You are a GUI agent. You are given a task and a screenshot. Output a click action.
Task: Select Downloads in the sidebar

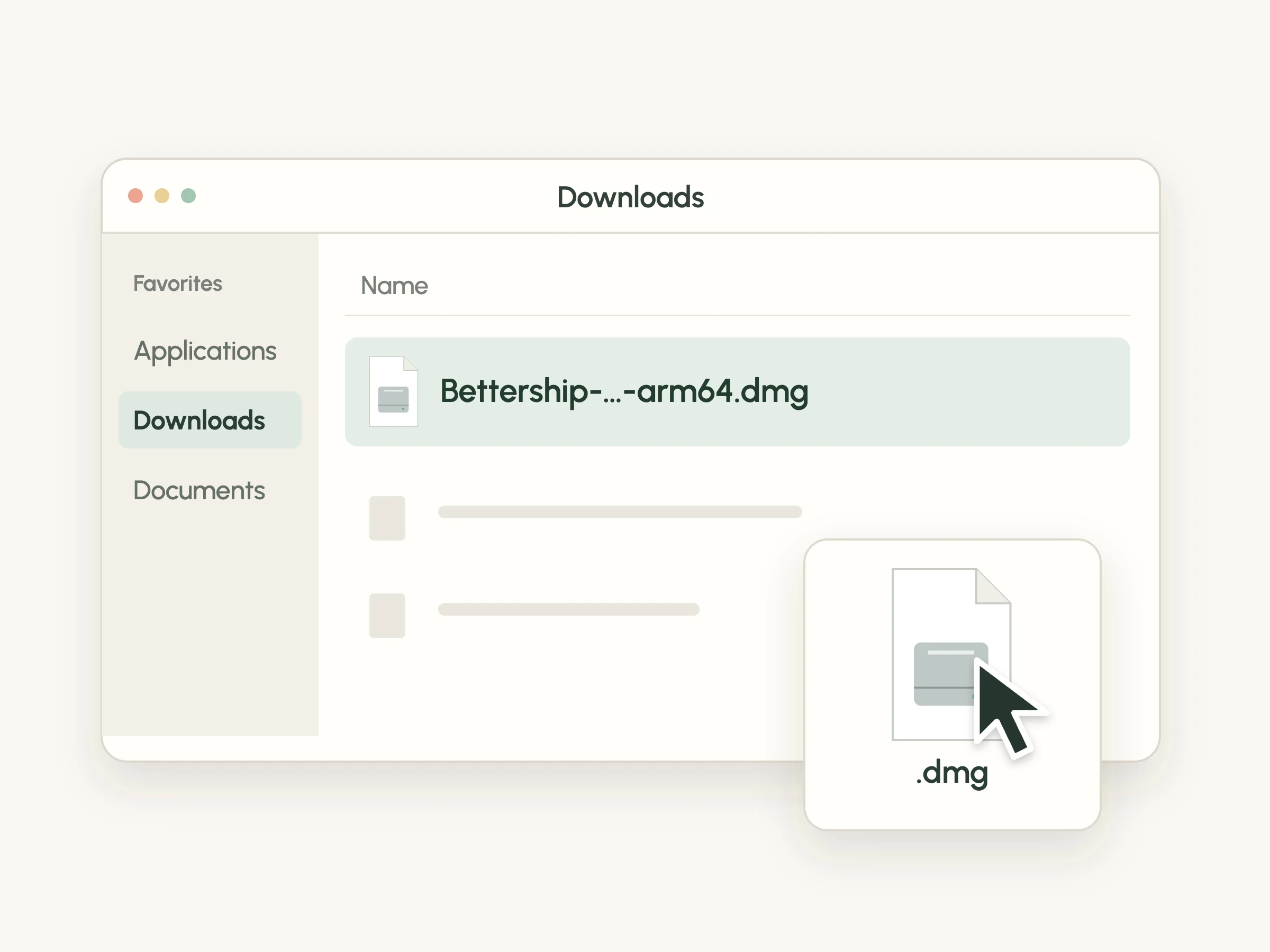pos(210,420)
